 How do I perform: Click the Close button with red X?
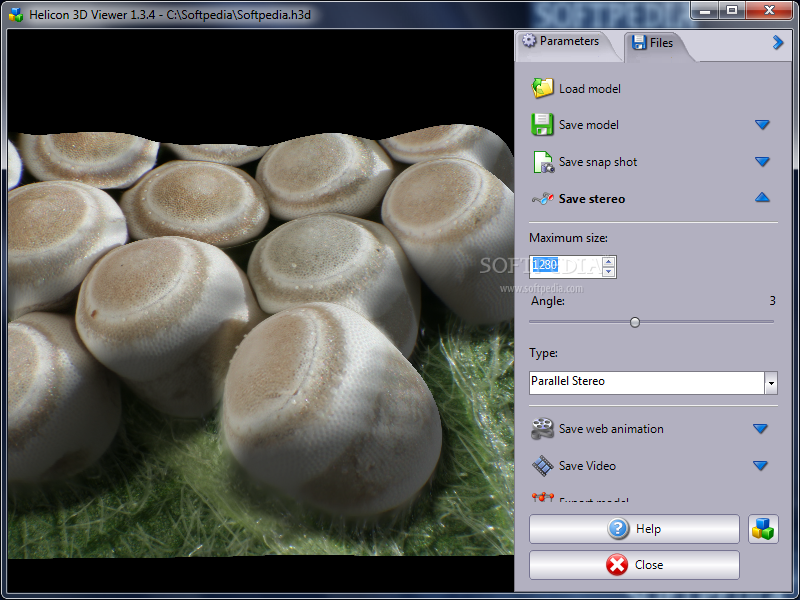click(634, 565)
